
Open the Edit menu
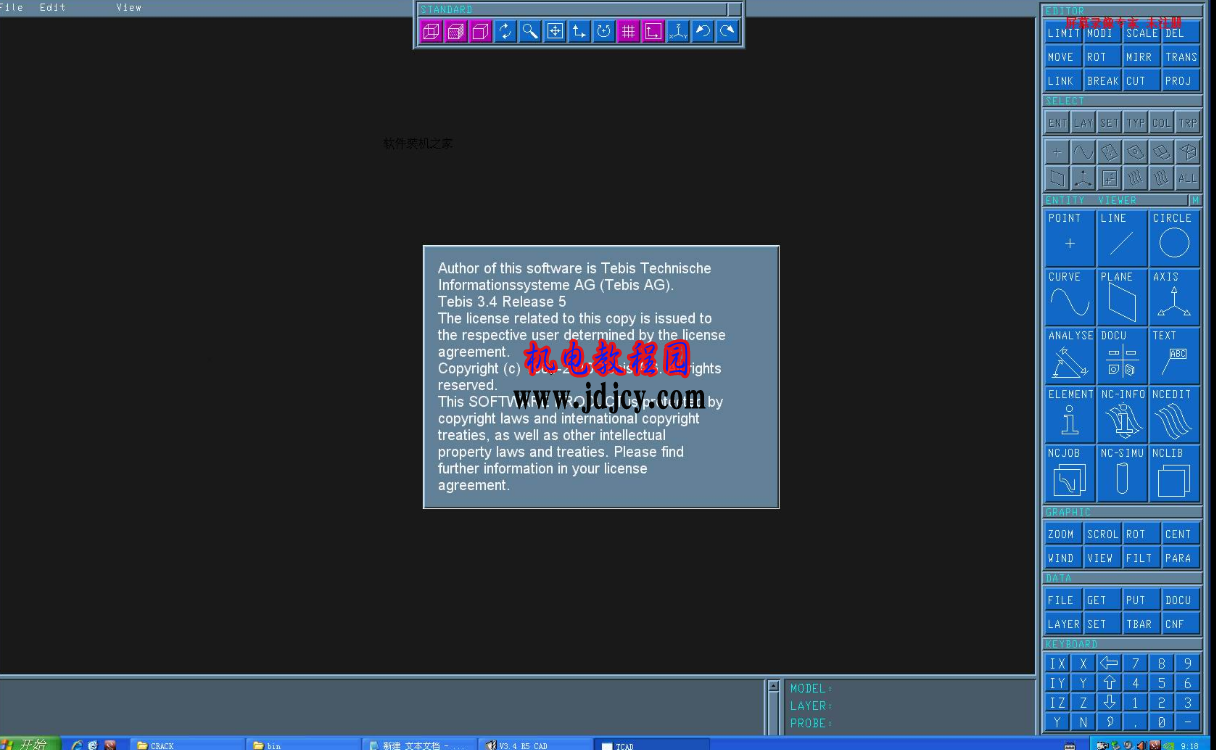(x=52, y=7)
